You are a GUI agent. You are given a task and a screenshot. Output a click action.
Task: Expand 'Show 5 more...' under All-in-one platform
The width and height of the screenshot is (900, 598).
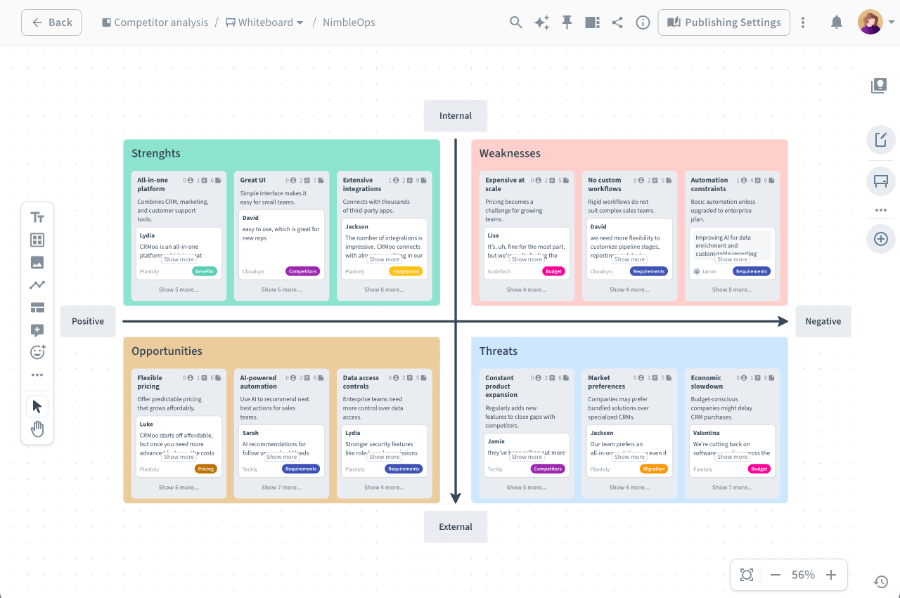pos(178,289)
